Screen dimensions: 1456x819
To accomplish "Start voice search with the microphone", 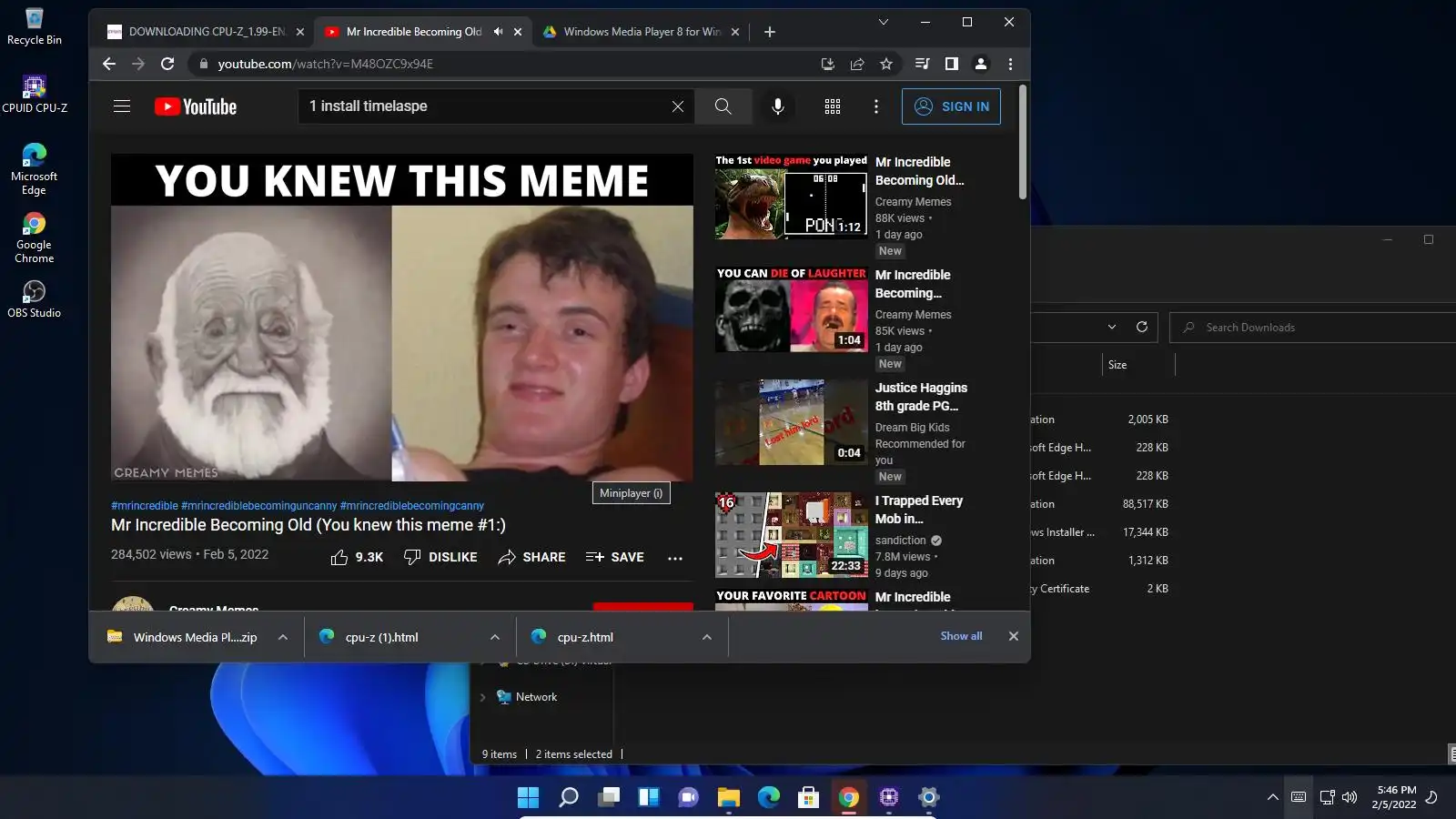I will (778, 106).
